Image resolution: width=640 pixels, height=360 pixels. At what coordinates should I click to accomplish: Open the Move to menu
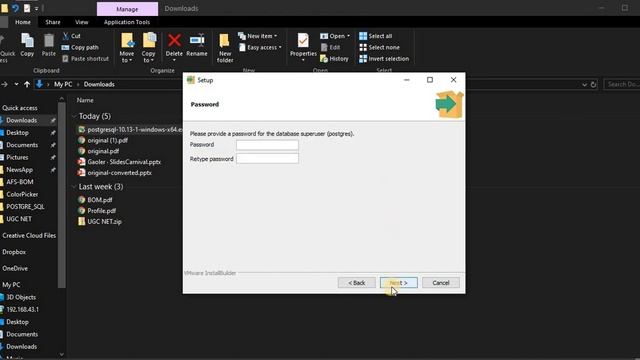(x=127, y=48)
